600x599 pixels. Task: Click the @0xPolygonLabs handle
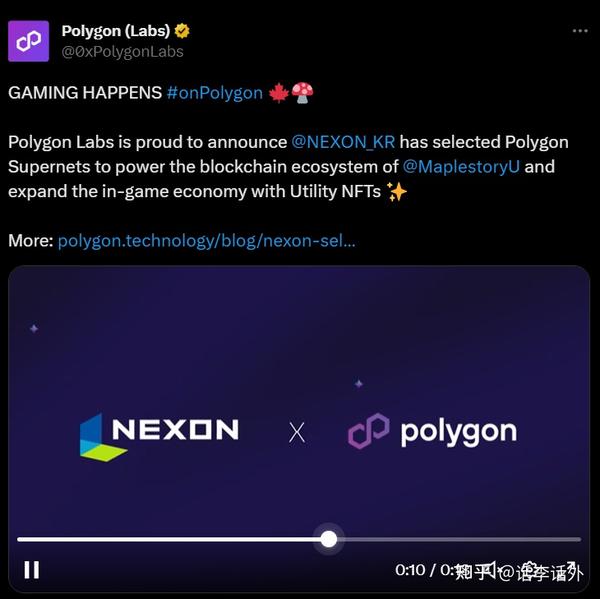point(122,52)
